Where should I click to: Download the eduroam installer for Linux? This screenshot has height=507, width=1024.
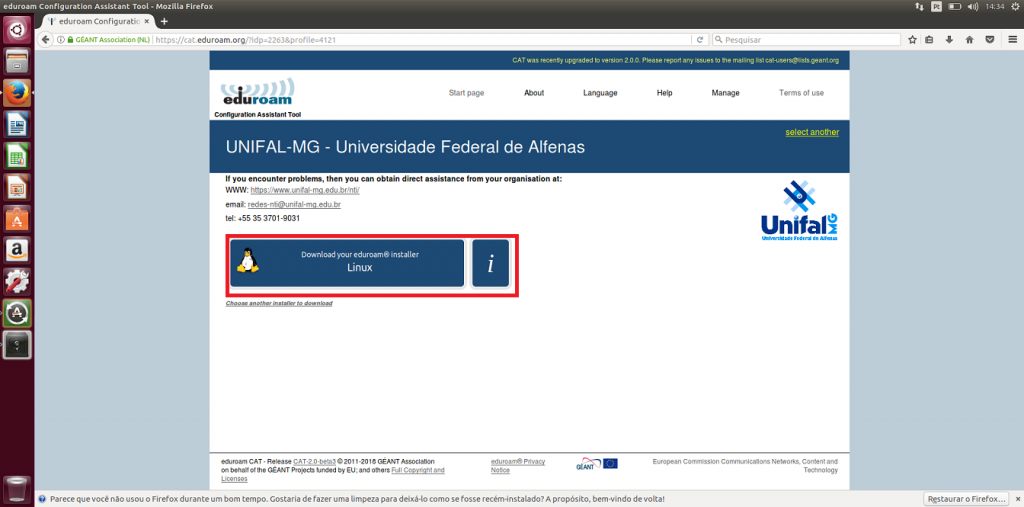(347, 263)
